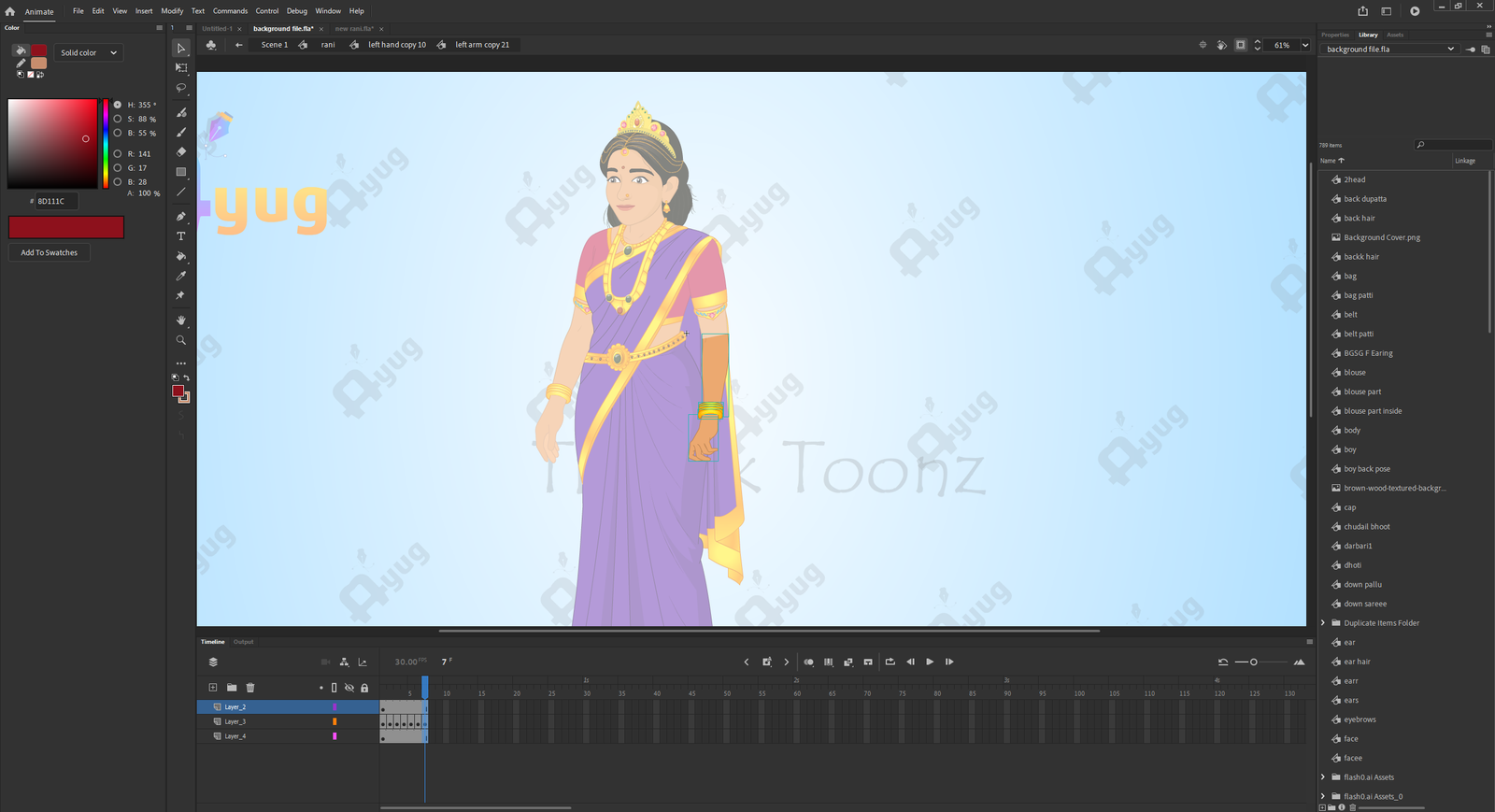Expand the Duplicate Items Folder

pos(1323,623)
